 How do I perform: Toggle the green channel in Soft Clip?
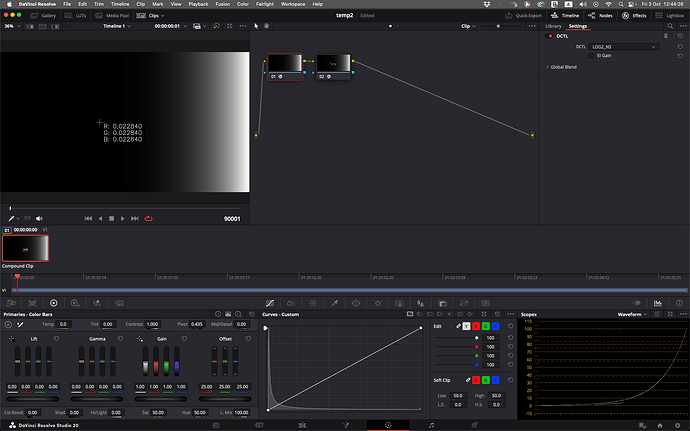(x=484, y=381)
